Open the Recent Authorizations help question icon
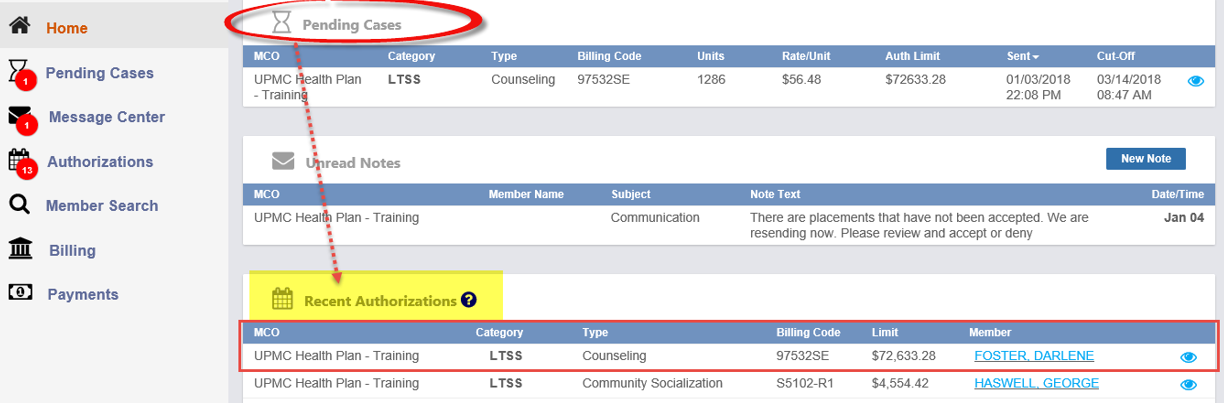The width and height of the screenshot is (1224, 403). click(x=469, y=300)
